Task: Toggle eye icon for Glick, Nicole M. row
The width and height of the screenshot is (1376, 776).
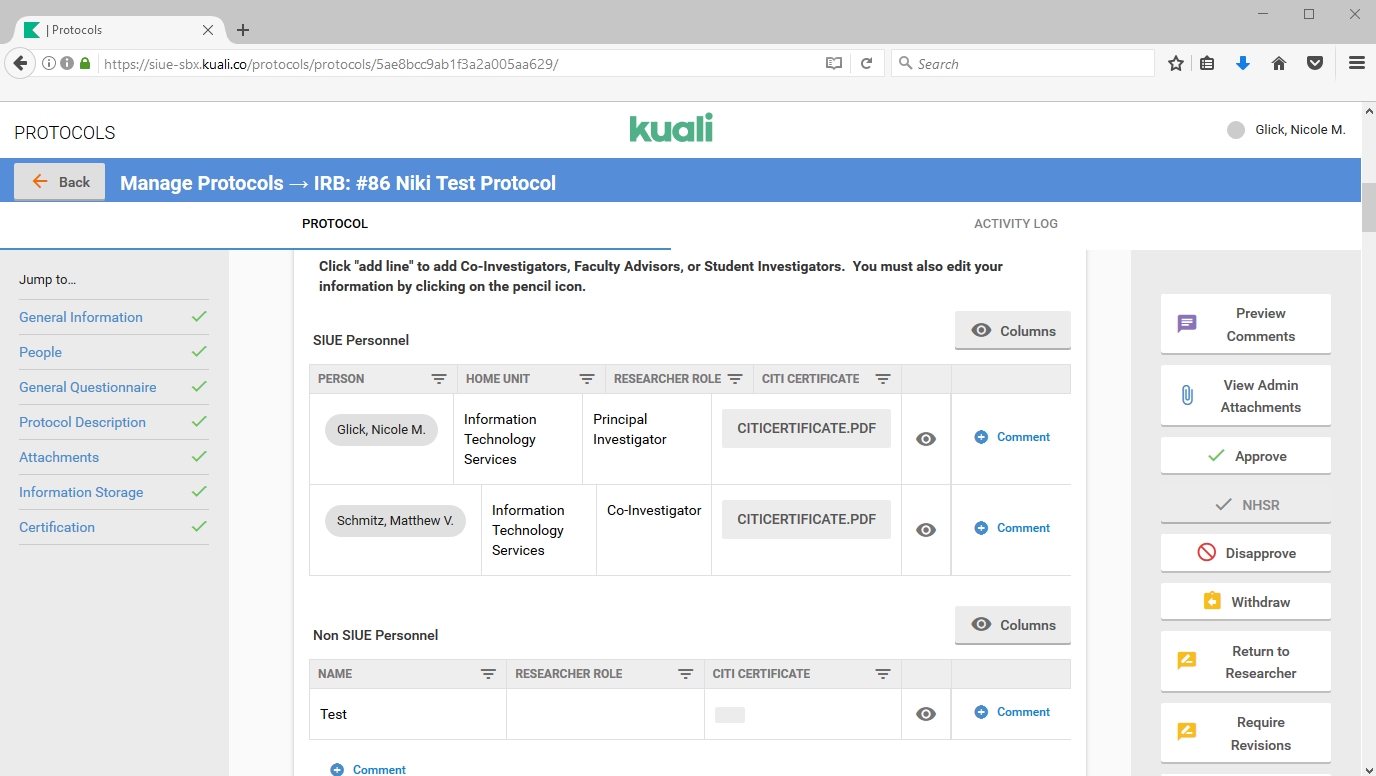Action: click(926, 439)
